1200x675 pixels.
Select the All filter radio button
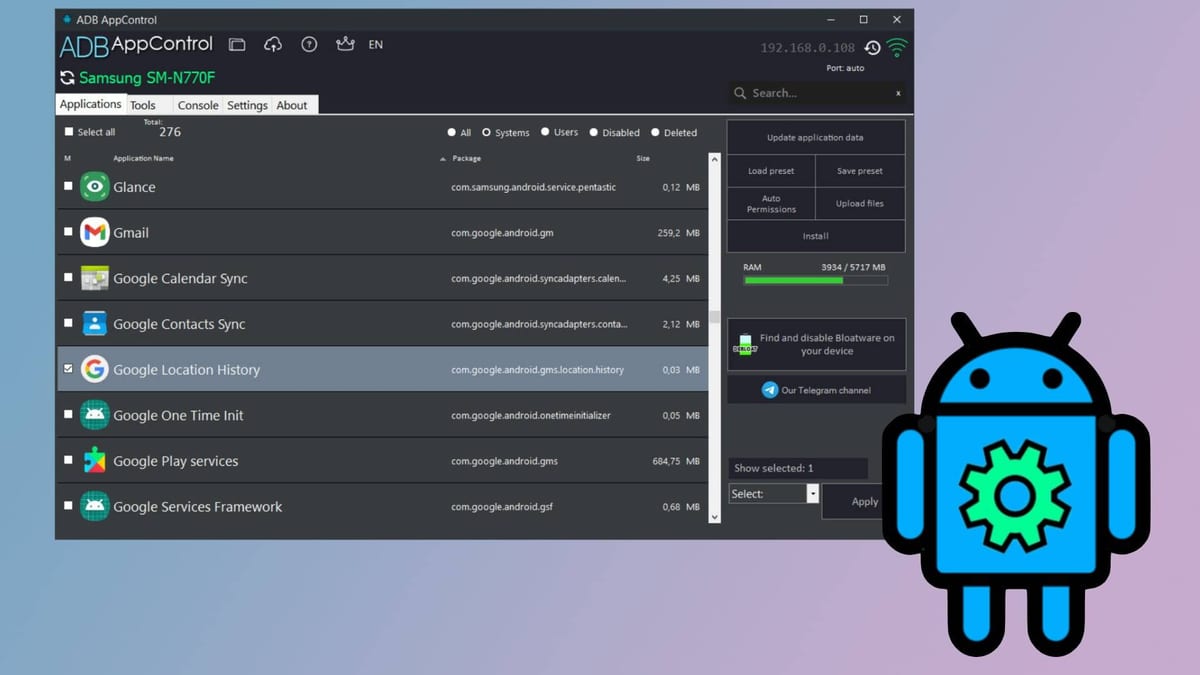[x=452, y=132]
